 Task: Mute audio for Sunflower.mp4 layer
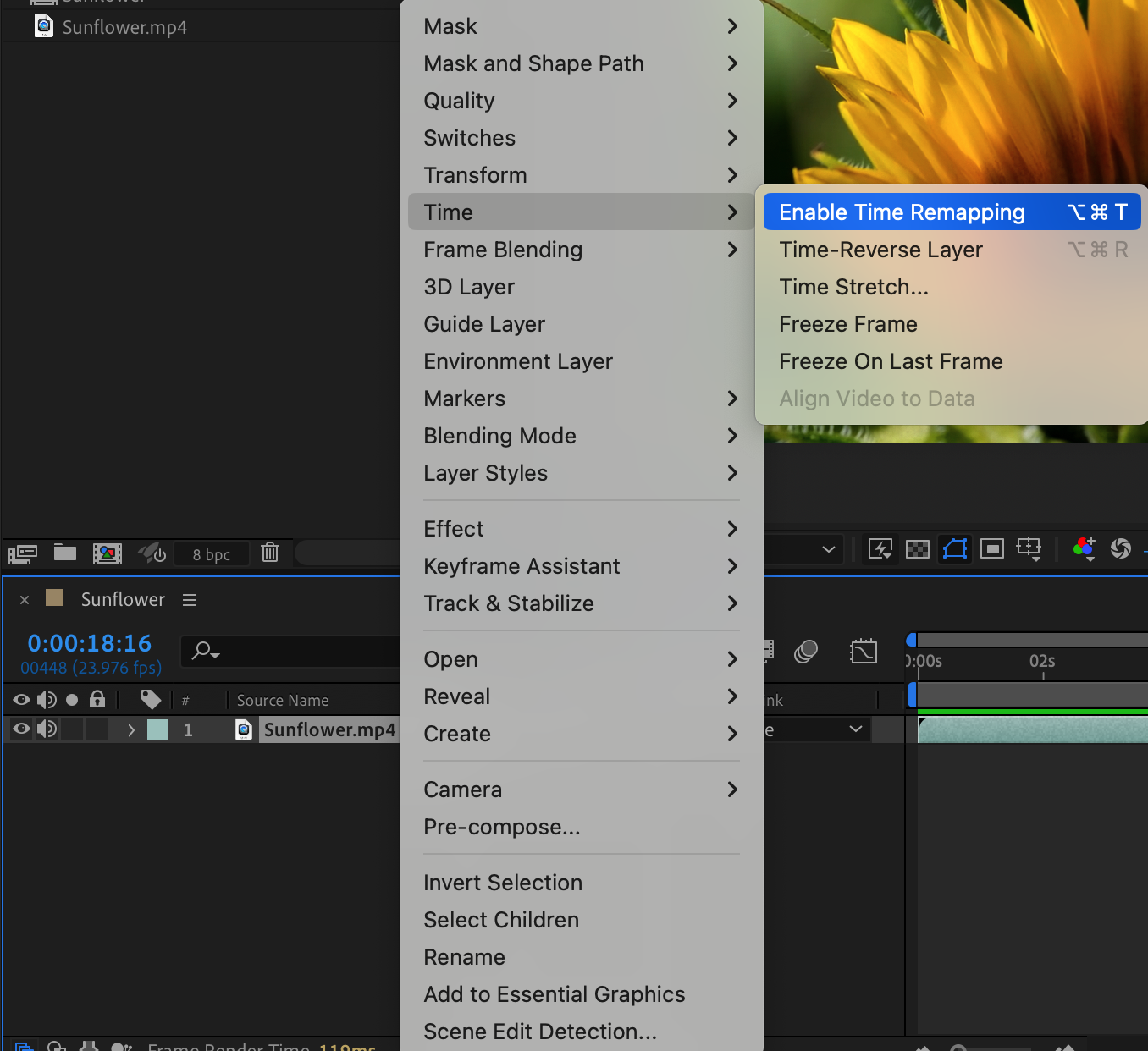coord(47,729)
